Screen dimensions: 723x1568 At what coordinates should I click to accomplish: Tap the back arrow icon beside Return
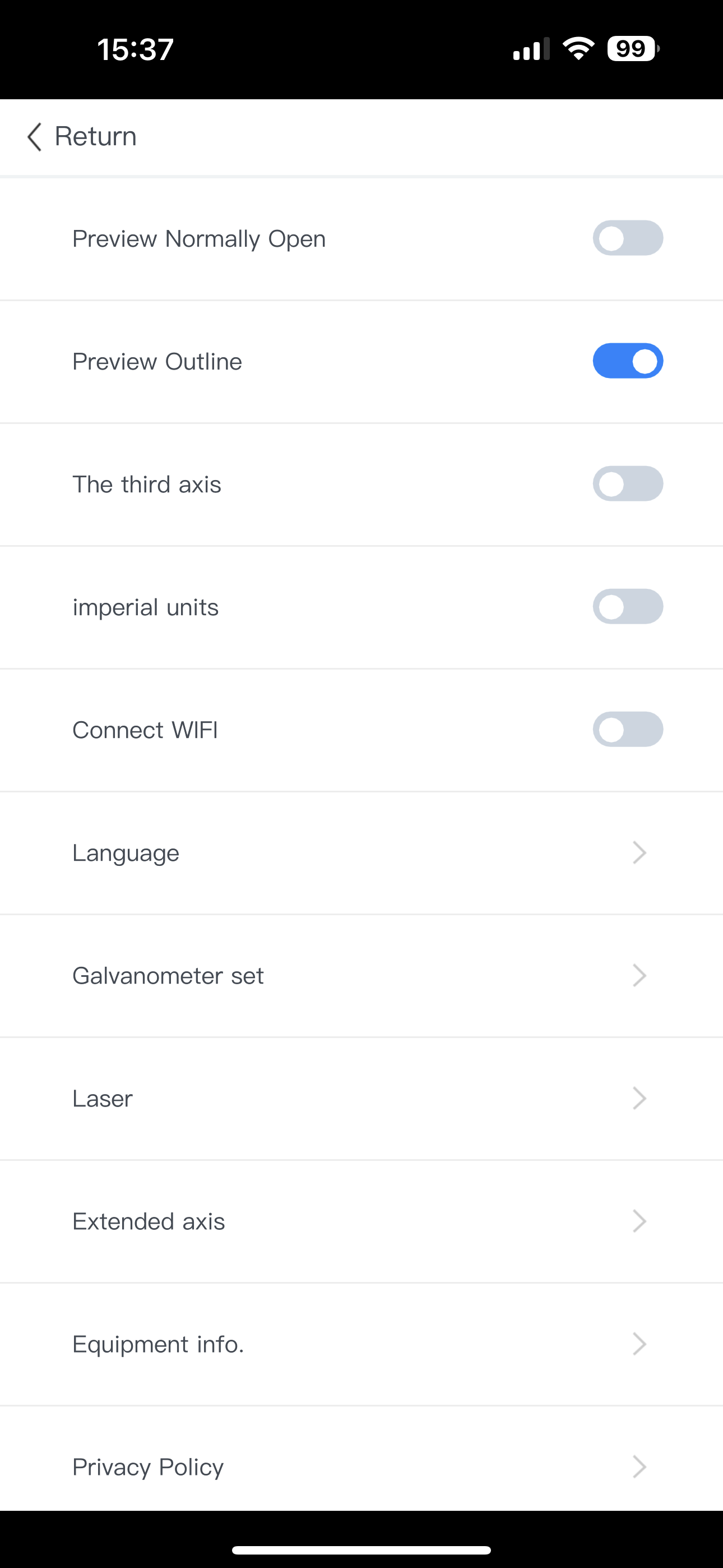(35, 136)
